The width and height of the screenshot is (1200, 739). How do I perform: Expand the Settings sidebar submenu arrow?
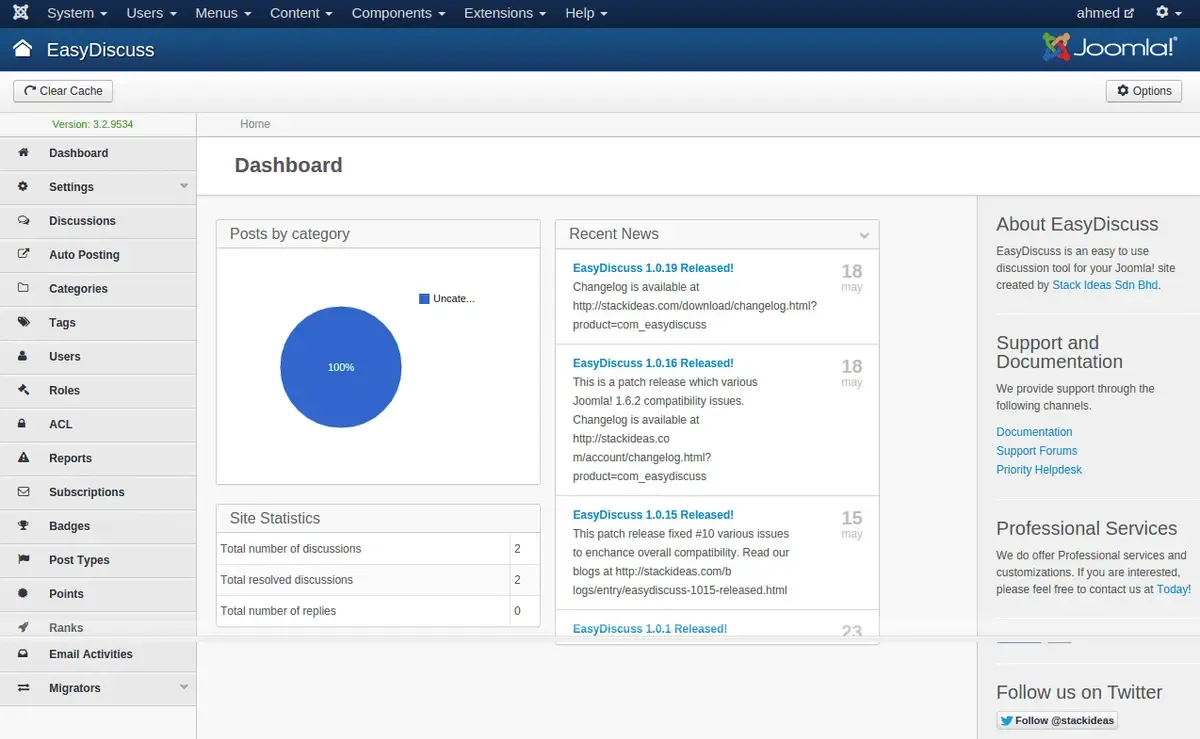[x=184, y=186]
